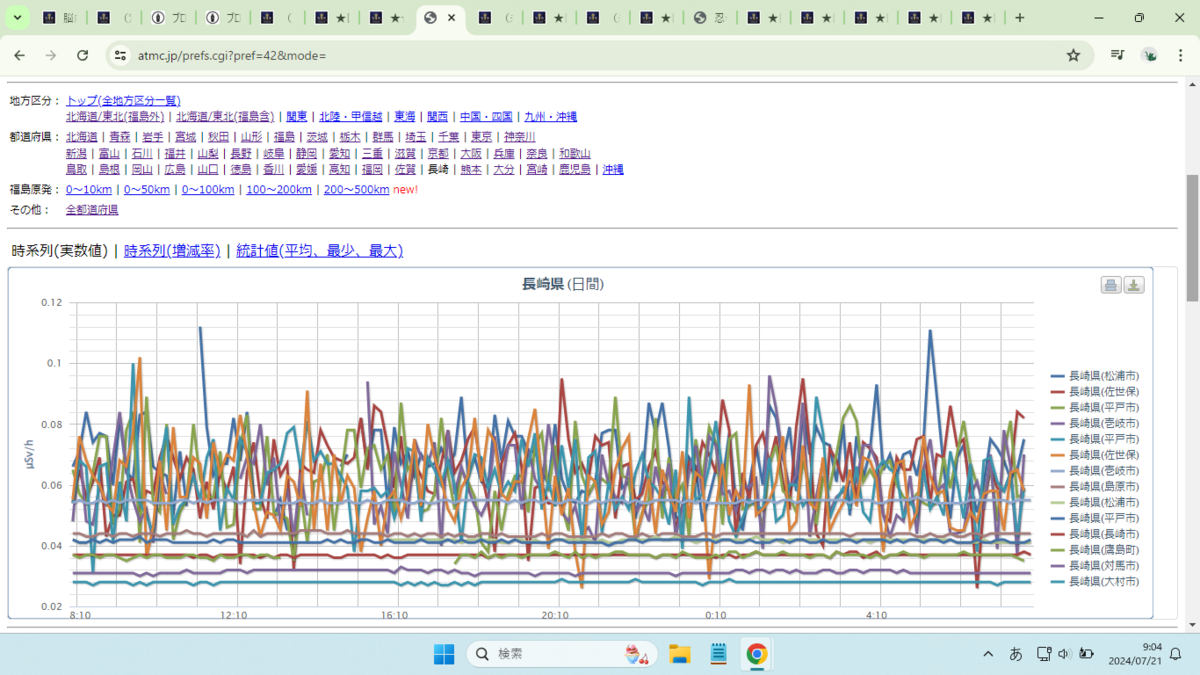Open a new tab with plus button
Screen dimensions: 1200x675
coord(1019,18)
